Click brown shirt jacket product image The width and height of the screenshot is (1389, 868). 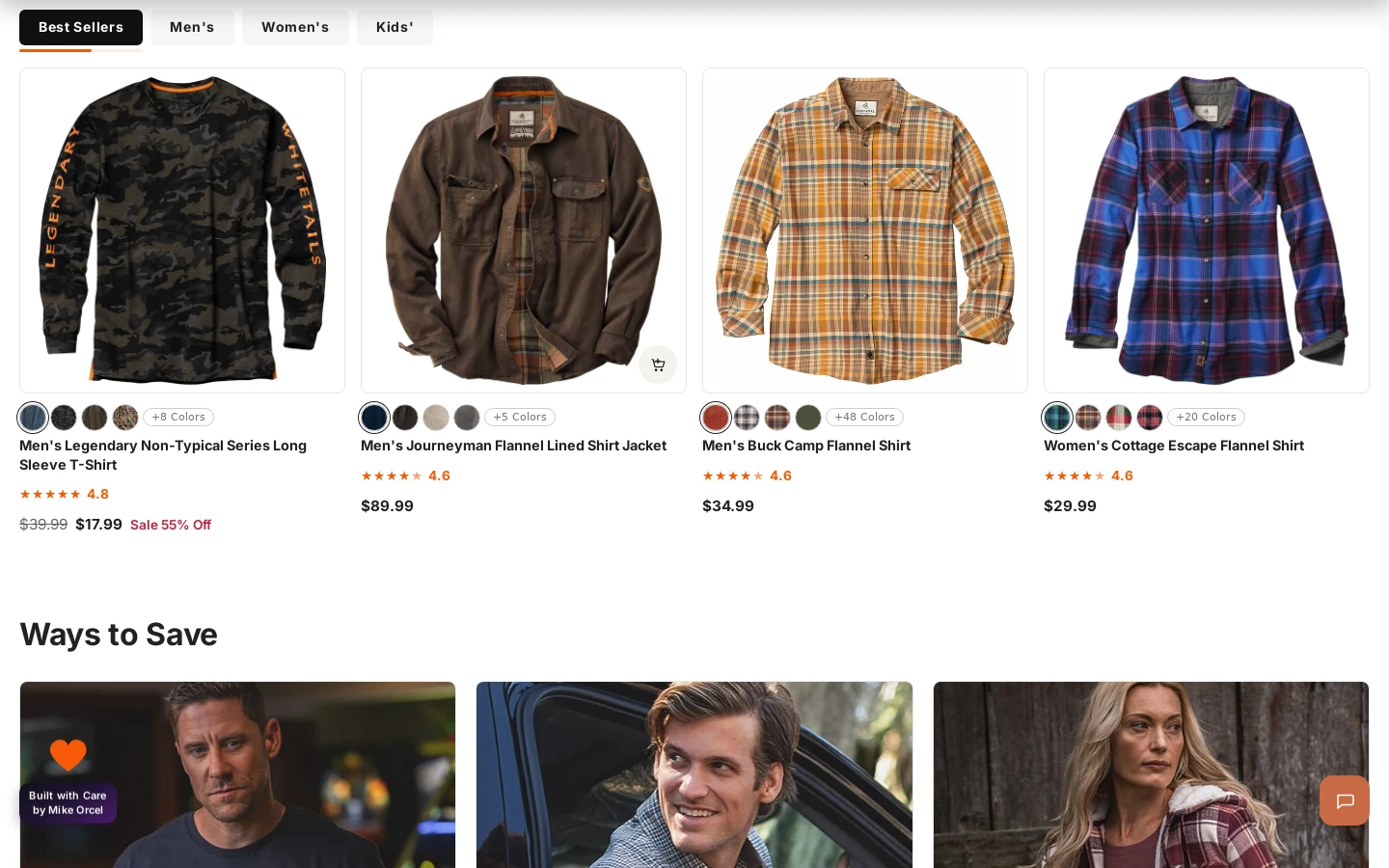(x=524, y=231)
